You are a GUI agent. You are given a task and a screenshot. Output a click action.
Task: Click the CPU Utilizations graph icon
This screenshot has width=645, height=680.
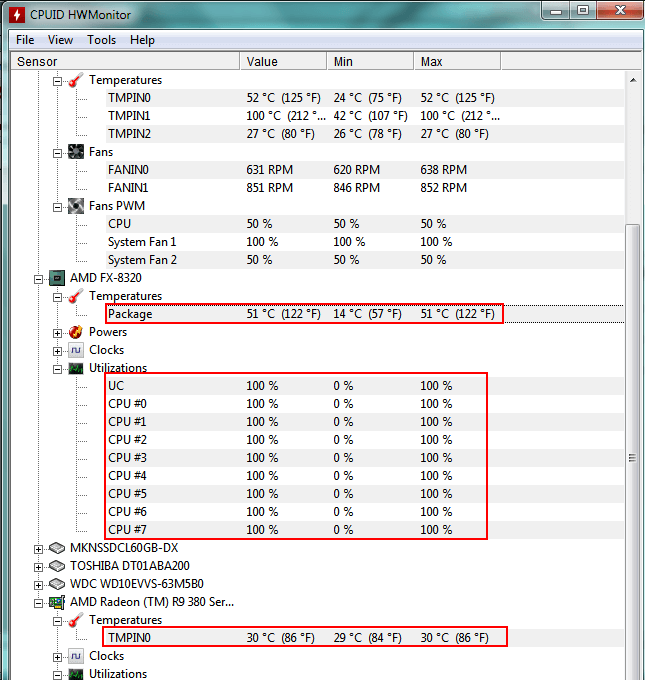(76, 369)
